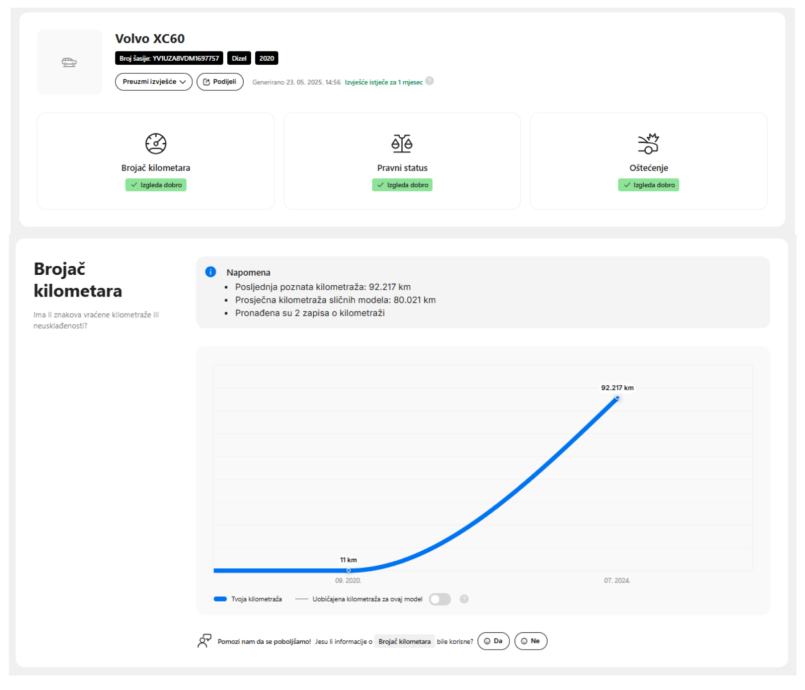Select the Oštećenje section card
Screen dimensions: 805x690
(648, 161)
